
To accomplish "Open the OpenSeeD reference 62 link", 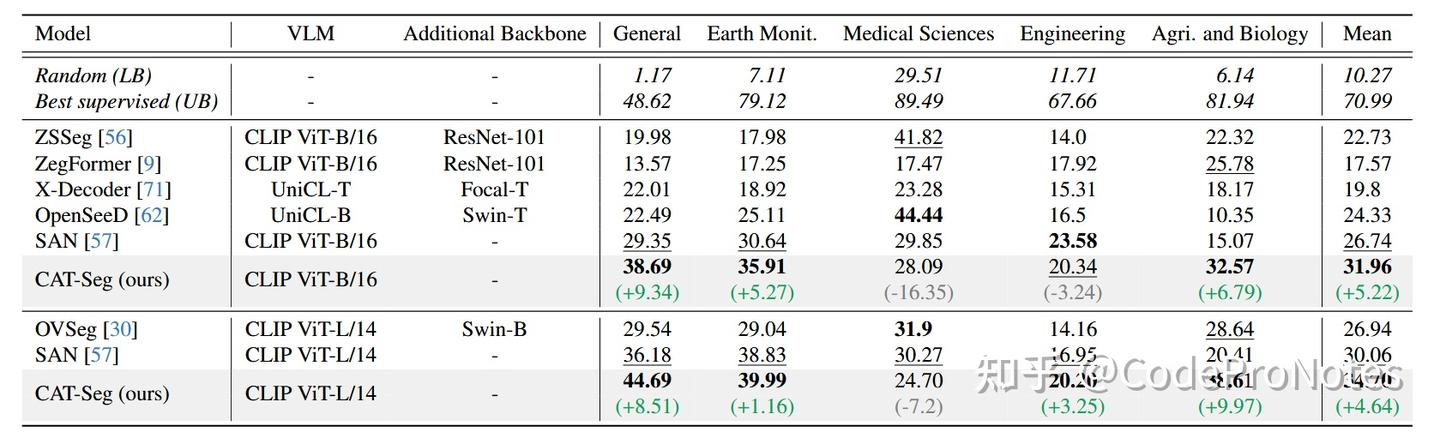I will pos(154,215).
